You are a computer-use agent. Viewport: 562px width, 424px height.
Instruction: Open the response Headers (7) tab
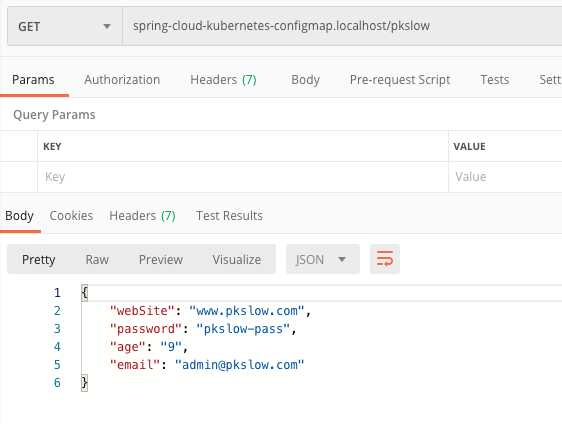142,216
